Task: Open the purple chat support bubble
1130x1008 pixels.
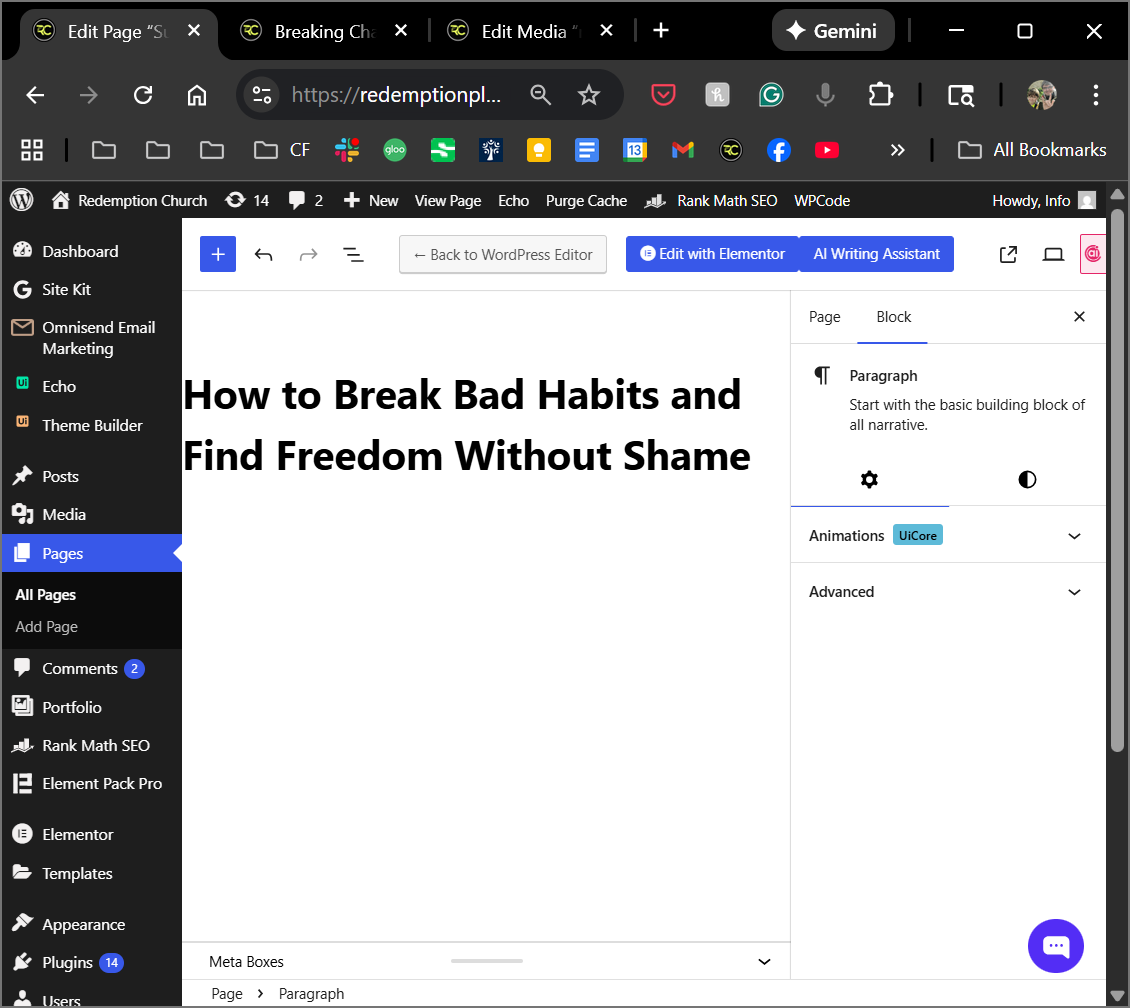Action: [x=1055, y=946]
